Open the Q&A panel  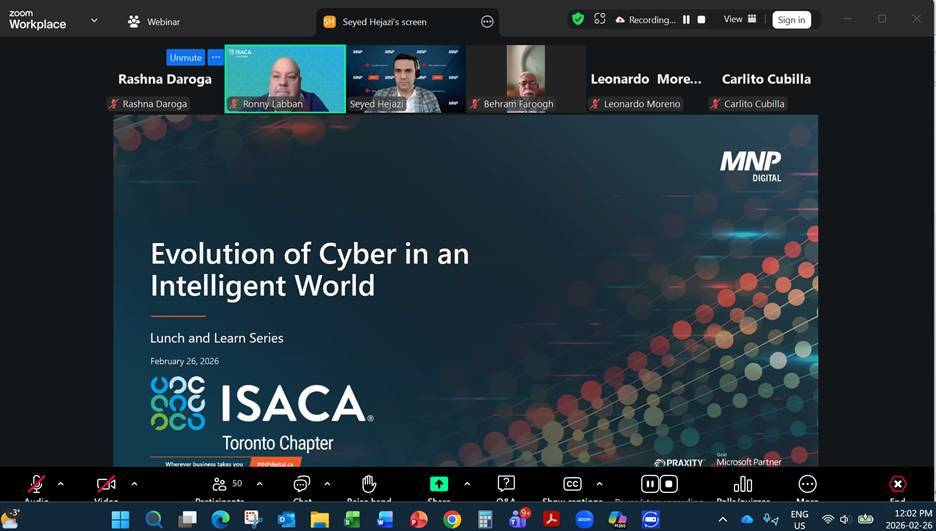pos(506,484)
